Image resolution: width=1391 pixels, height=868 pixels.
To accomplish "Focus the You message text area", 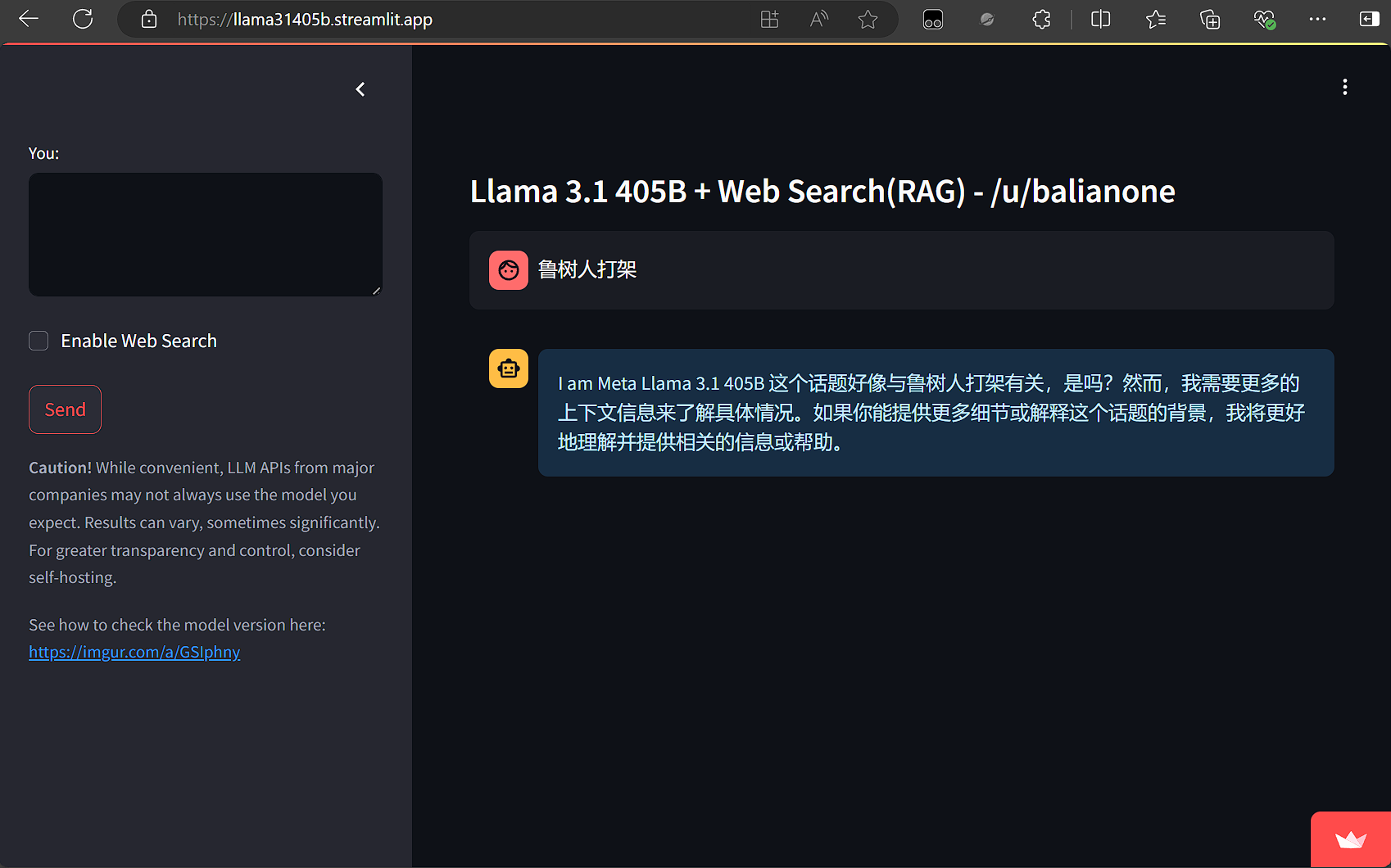I will pos(206,234).
